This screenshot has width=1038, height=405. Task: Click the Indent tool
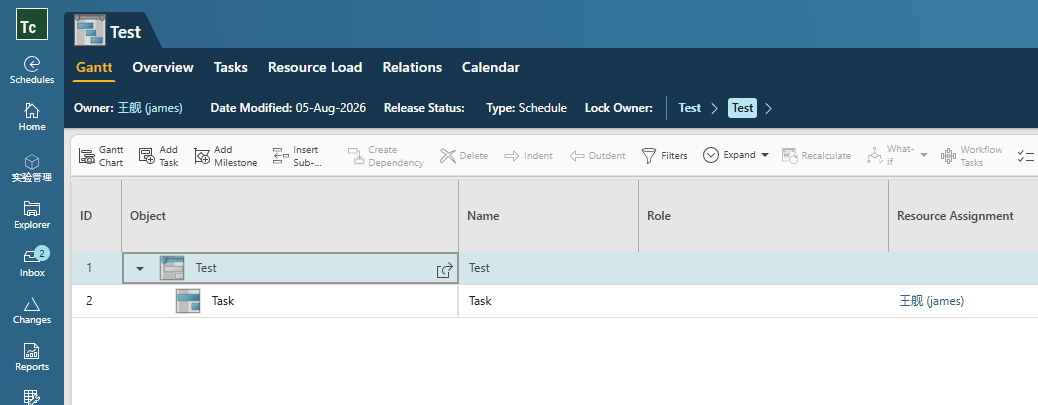click(x=528, y=156)
